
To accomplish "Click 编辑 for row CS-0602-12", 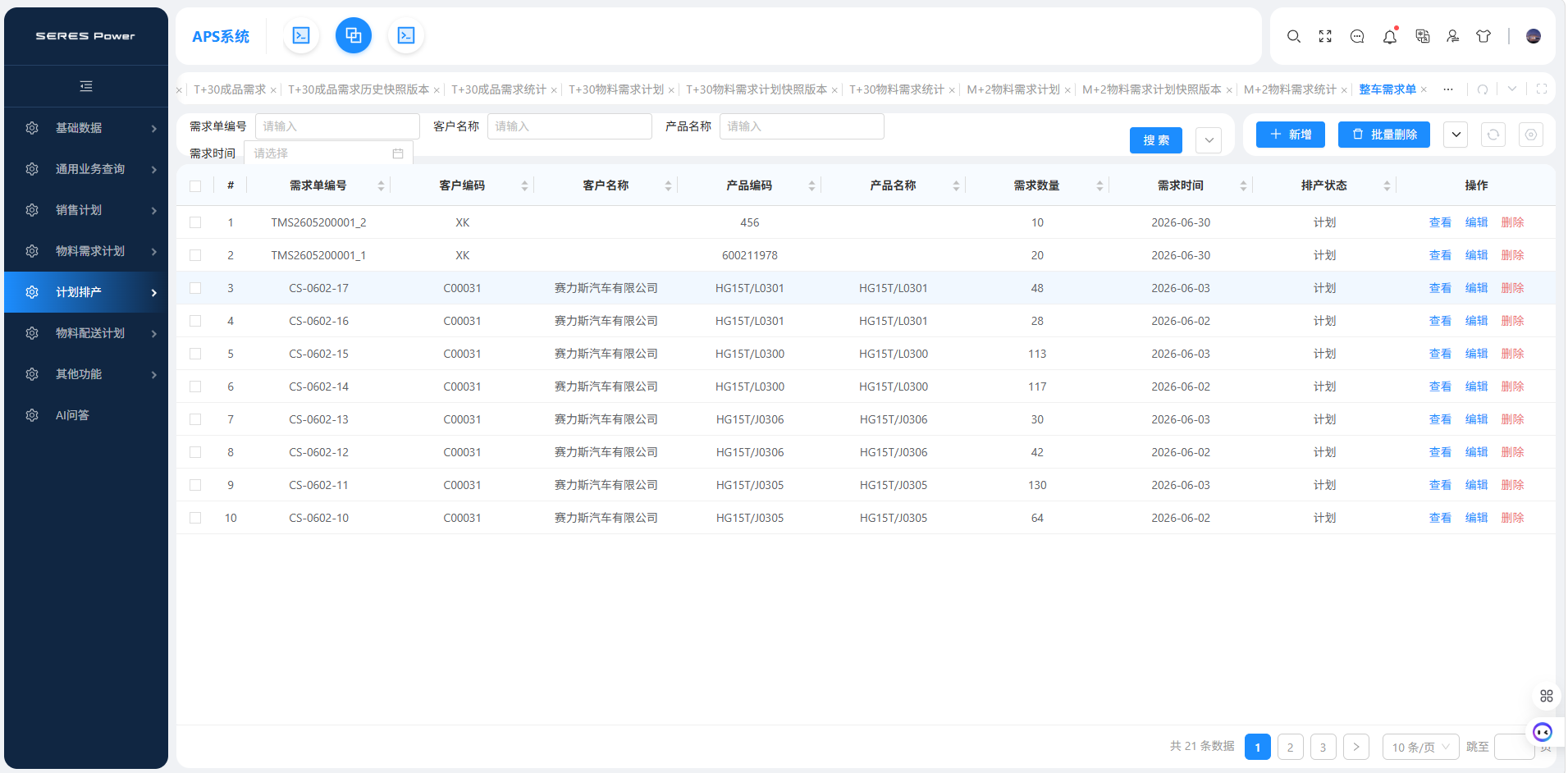I will [x=1476, y=452].
